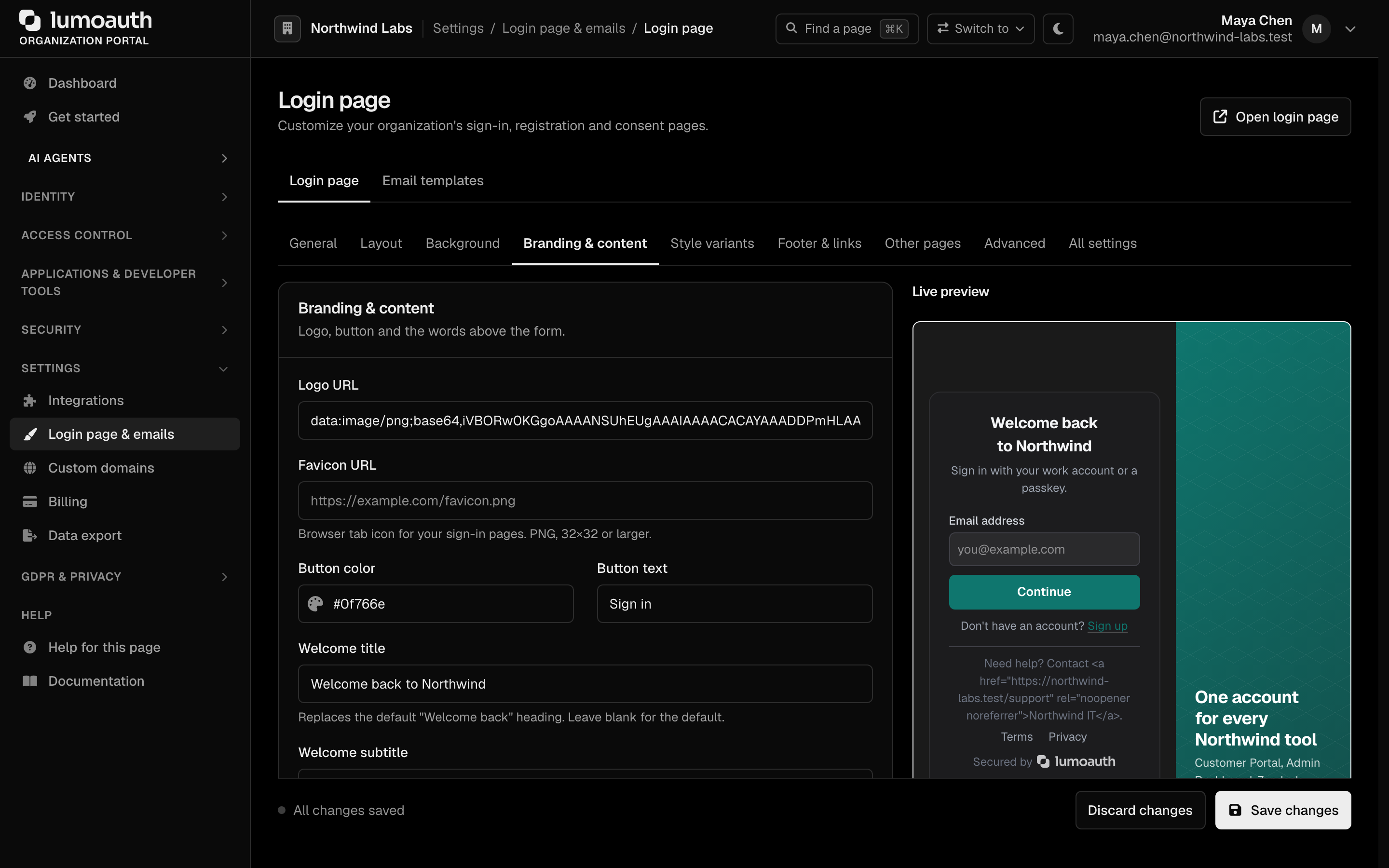Click the lumoauth logo icon
Image resolution: width=1389 pixels, height=868 pixels.
(30, 20)
